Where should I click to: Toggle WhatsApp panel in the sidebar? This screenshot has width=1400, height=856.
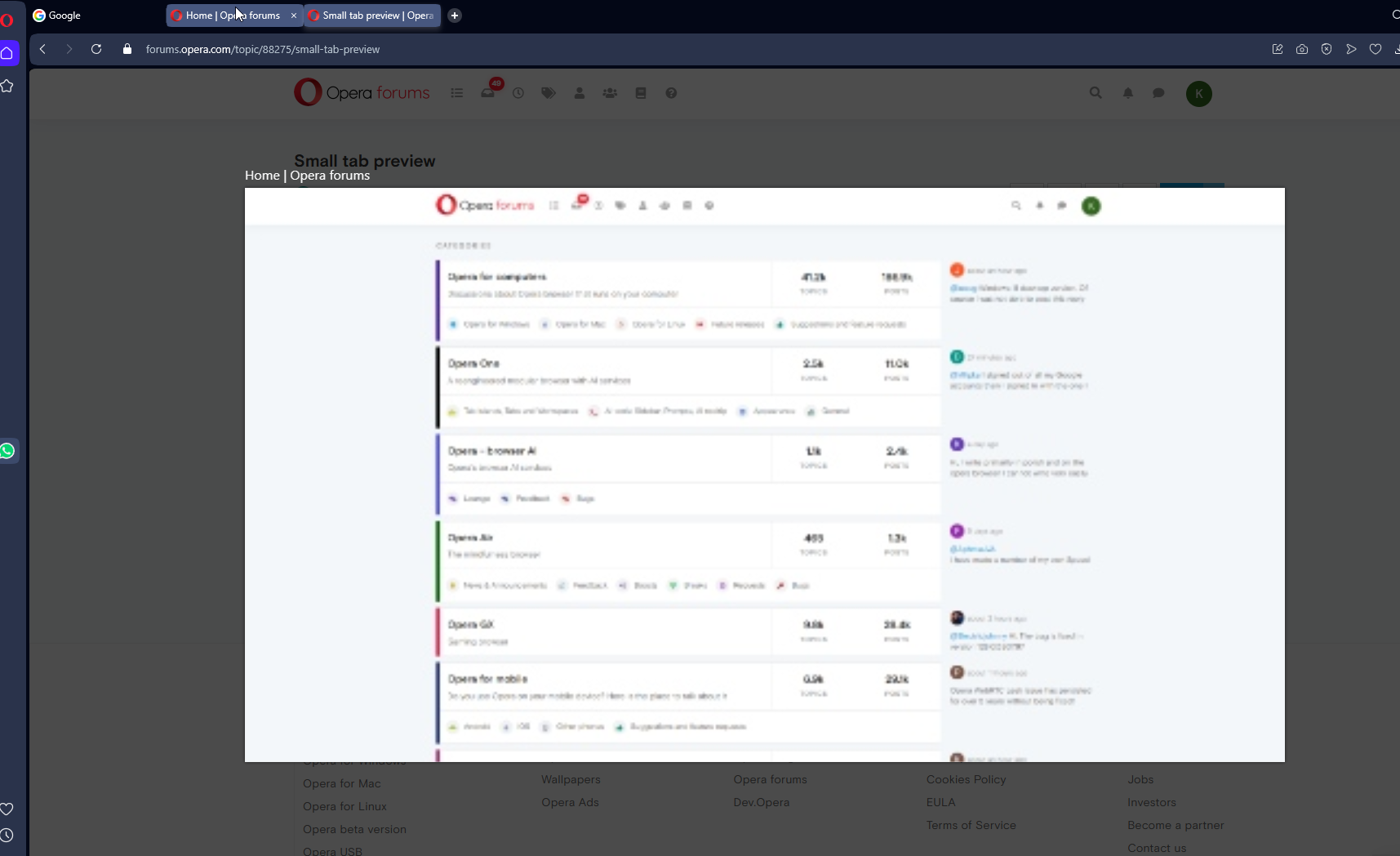tap(7, 450)
